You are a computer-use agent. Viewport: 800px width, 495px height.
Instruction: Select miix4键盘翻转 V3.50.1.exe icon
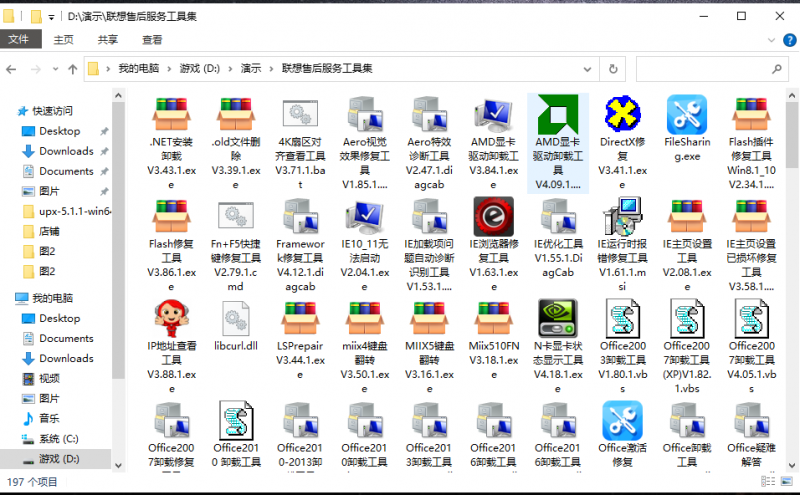pos(364,318)
